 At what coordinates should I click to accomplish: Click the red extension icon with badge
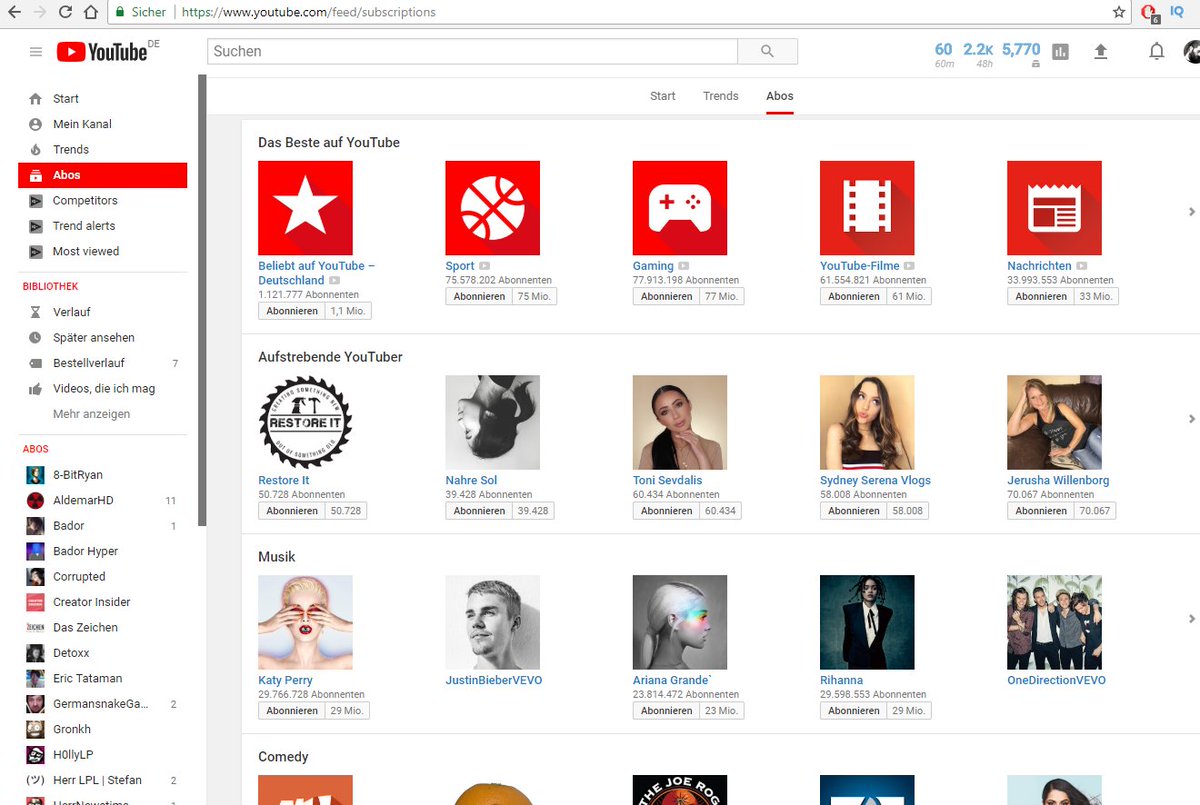tap(1149, 13)
